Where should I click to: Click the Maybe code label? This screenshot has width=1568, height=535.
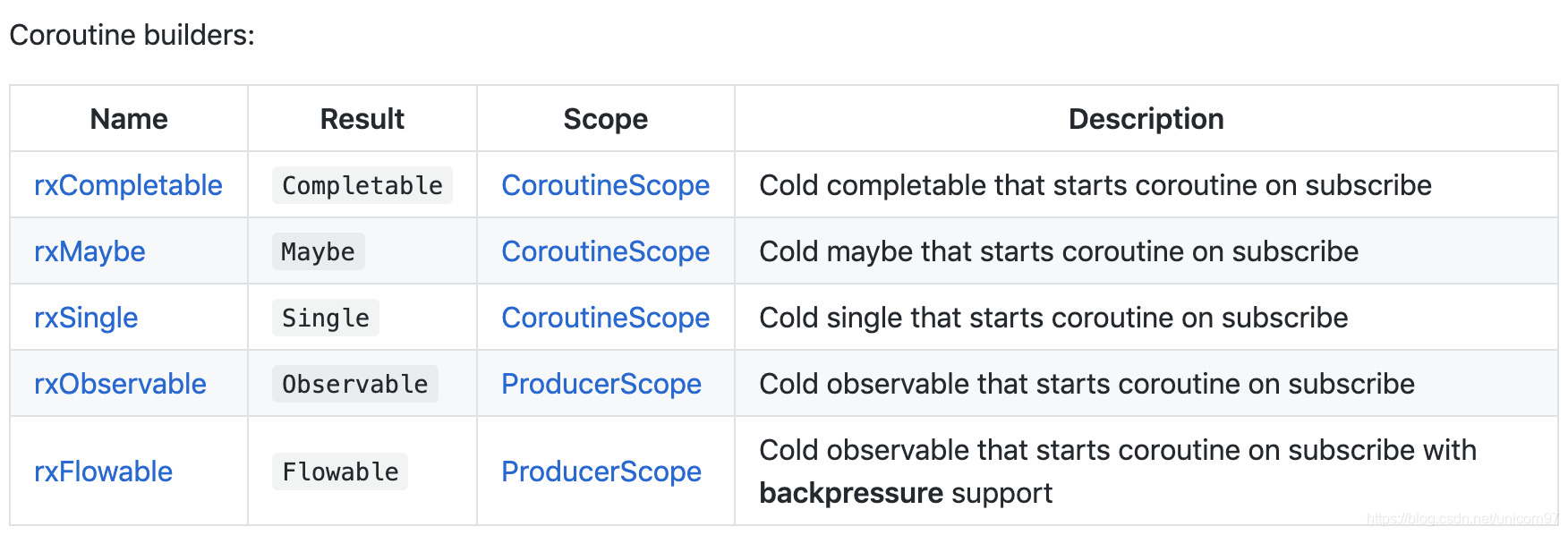(318, 251)
